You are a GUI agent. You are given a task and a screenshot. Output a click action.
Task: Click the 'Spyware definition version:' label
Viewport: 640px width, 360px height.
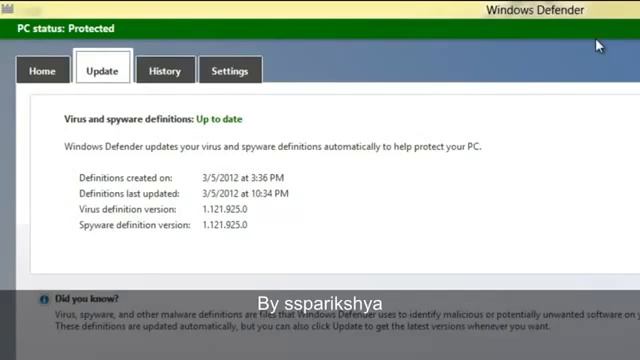(x=135, y=225)
